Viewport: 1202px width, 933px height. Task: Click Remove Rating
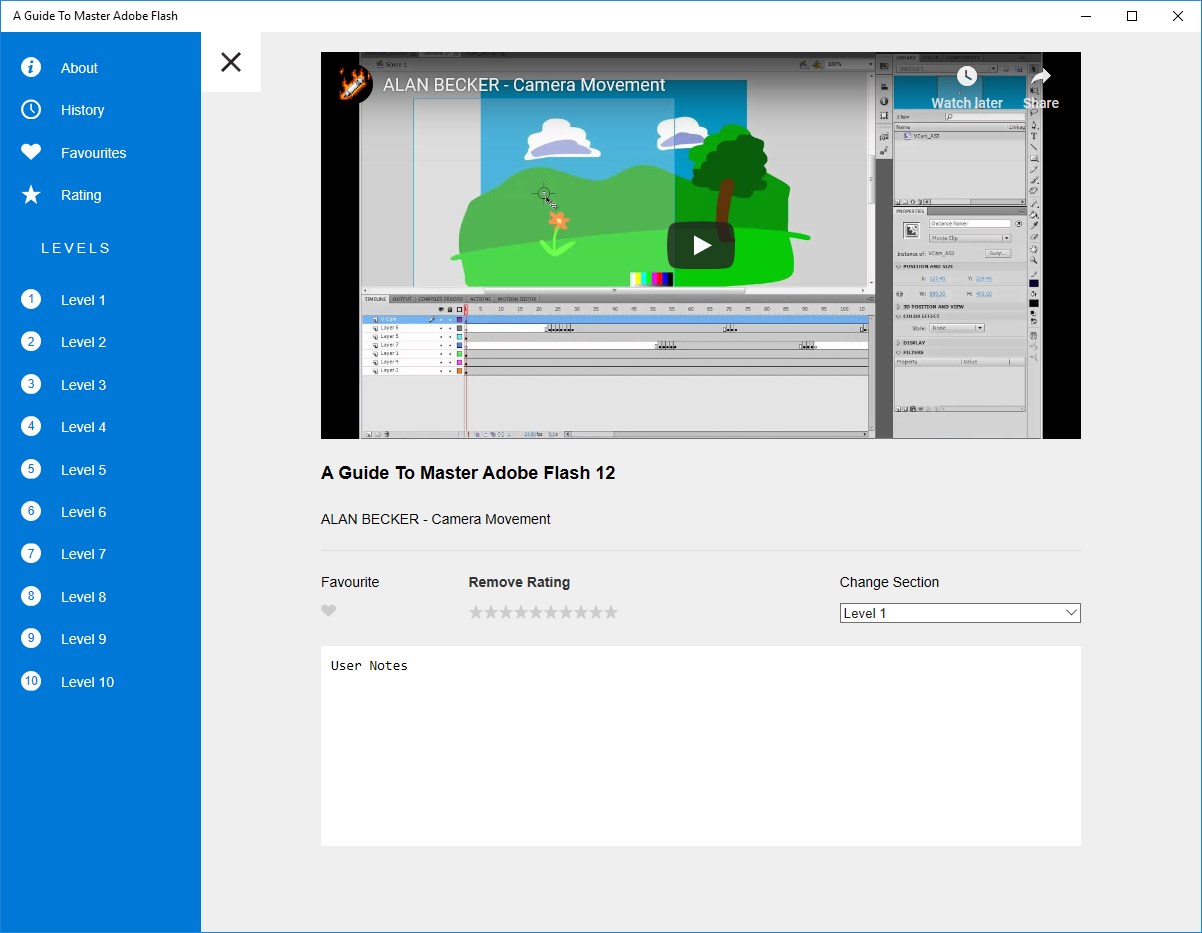point(519,582)
